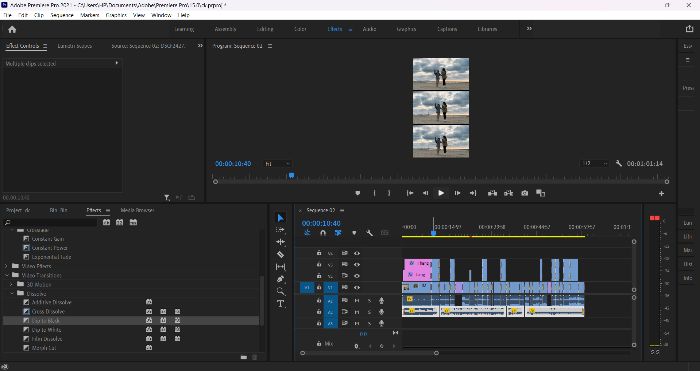The width and height of the screenshot is (700, 371).
Task: Expand the 3D Motion folder
Action: click(12, 284)
